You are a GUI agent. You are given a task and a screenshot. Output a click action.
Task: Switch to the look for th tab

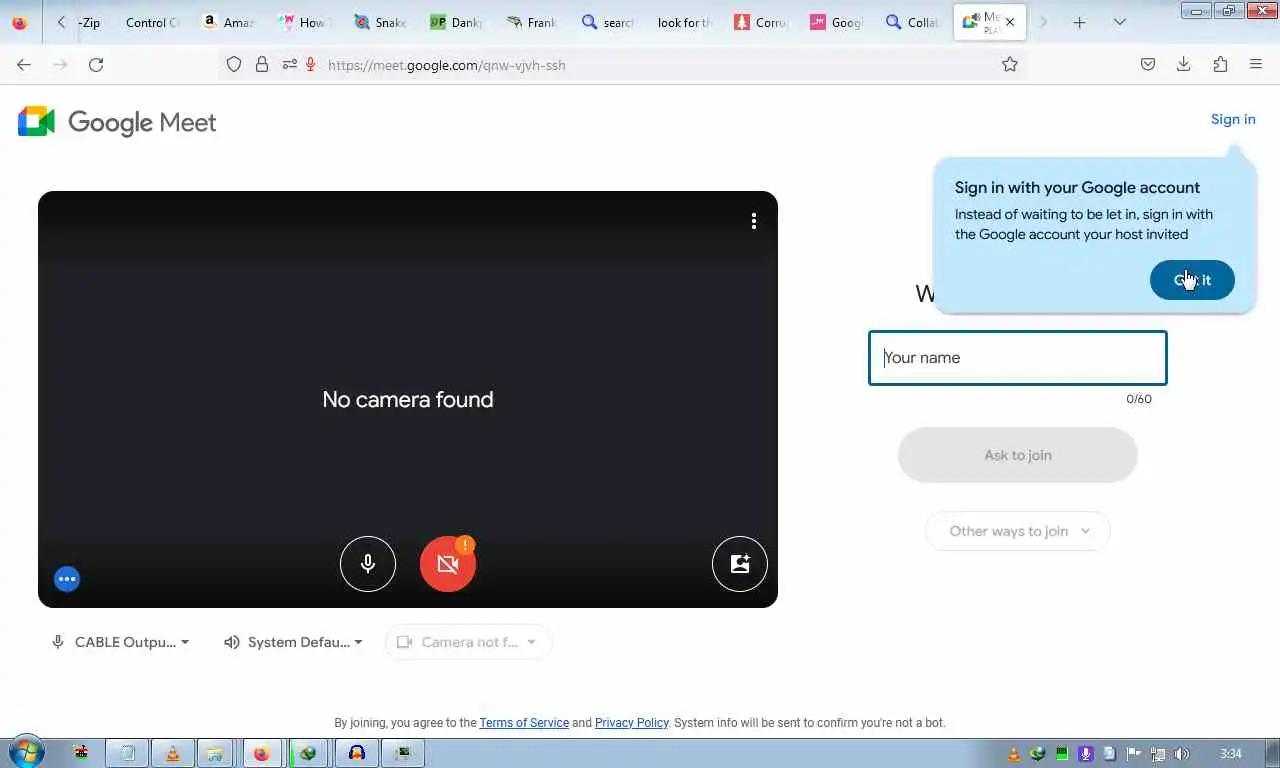click(x=684, y=22)
